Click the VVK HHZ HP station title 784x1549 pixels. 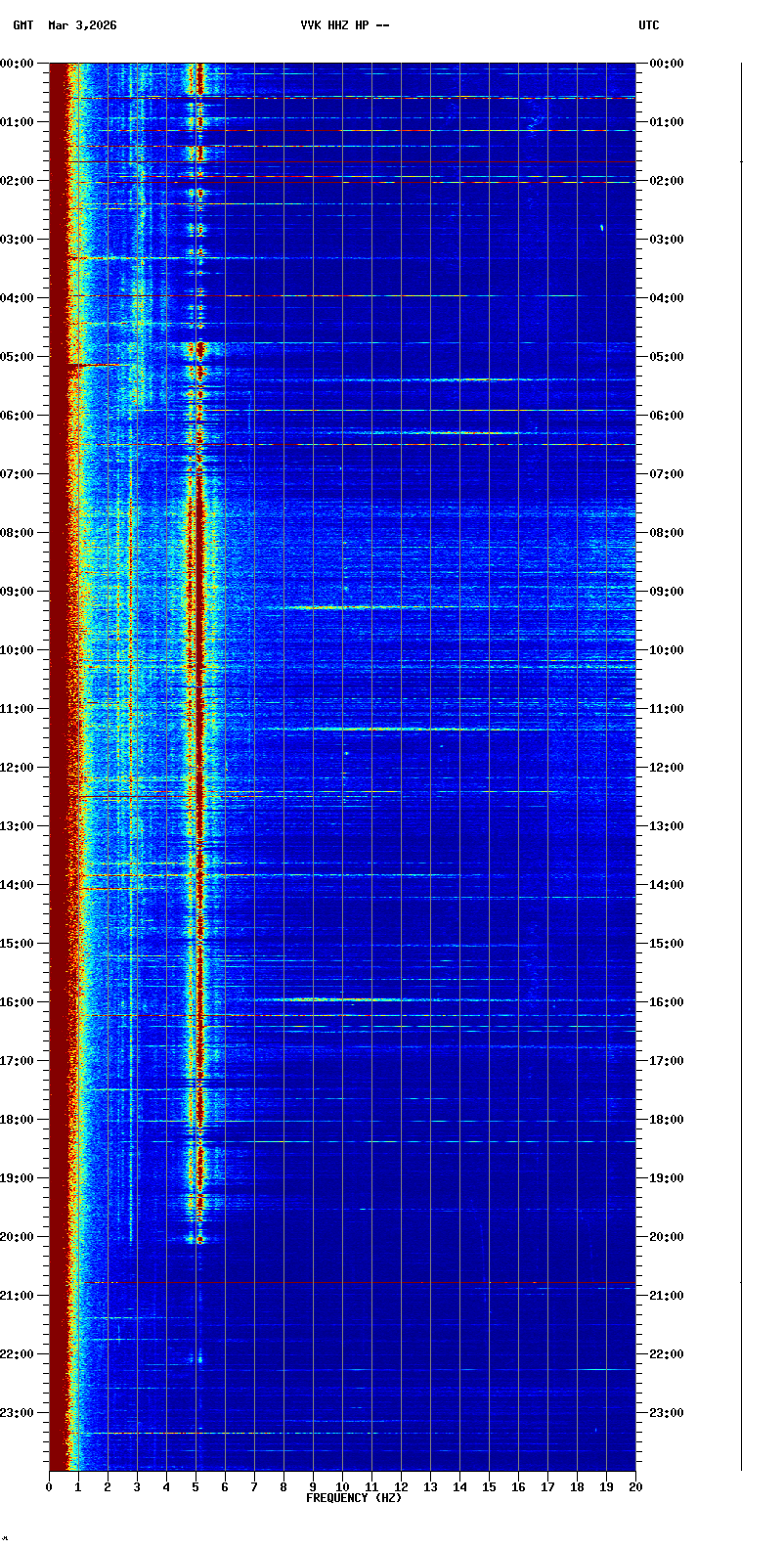344,25
